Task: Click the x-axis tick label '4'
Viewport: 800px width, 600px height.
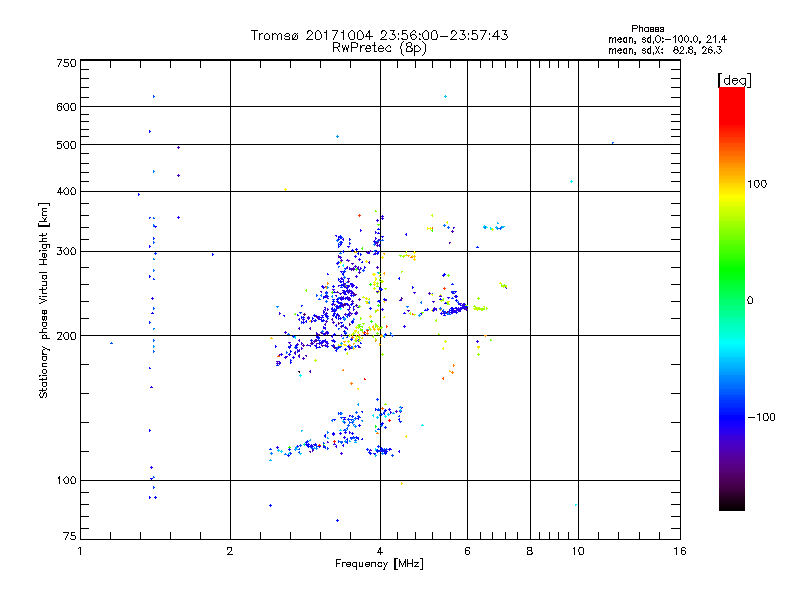Action: coord(380,551)
